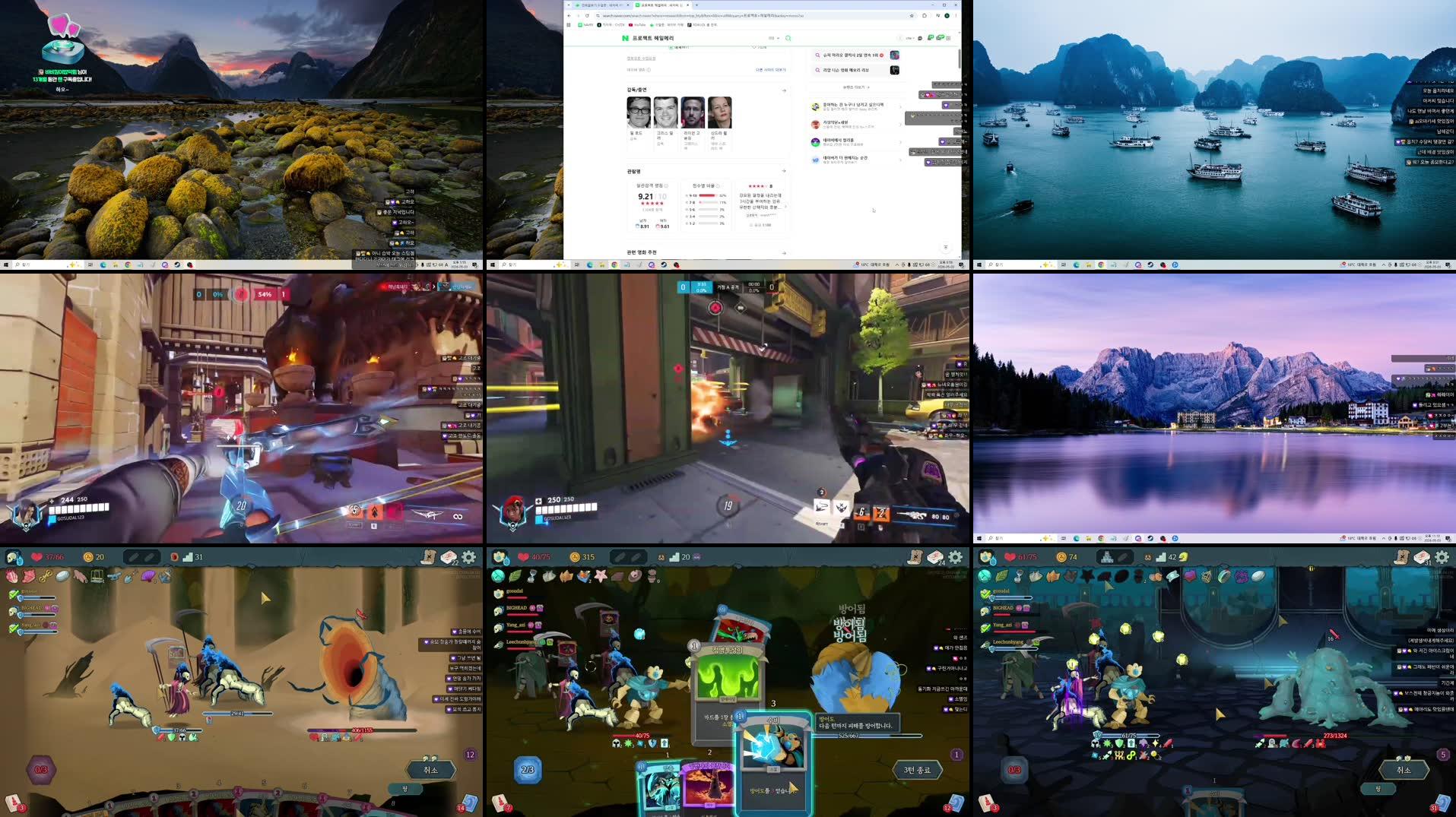Viewport: 1456px width, 817px height.
Task: Click the Steam icon on boat-bay desktop taskbar
Action: coord(1150,264)
